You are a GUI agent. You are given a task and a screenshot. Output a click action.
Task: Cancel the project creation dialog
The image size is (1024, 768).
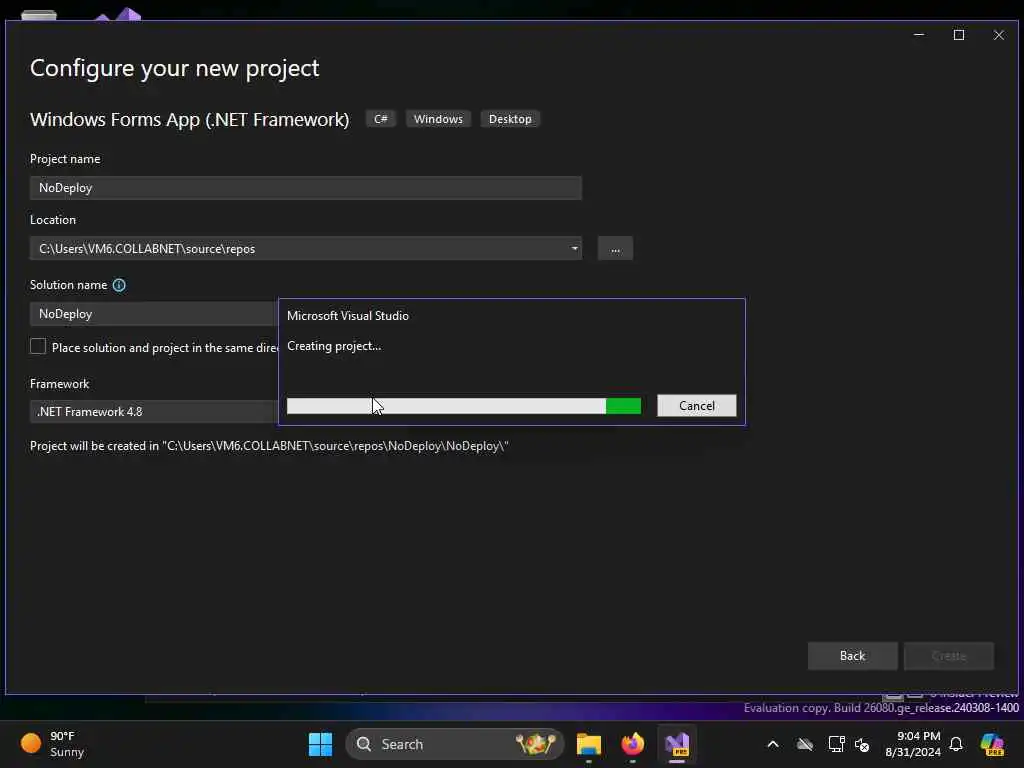point(696,406)
